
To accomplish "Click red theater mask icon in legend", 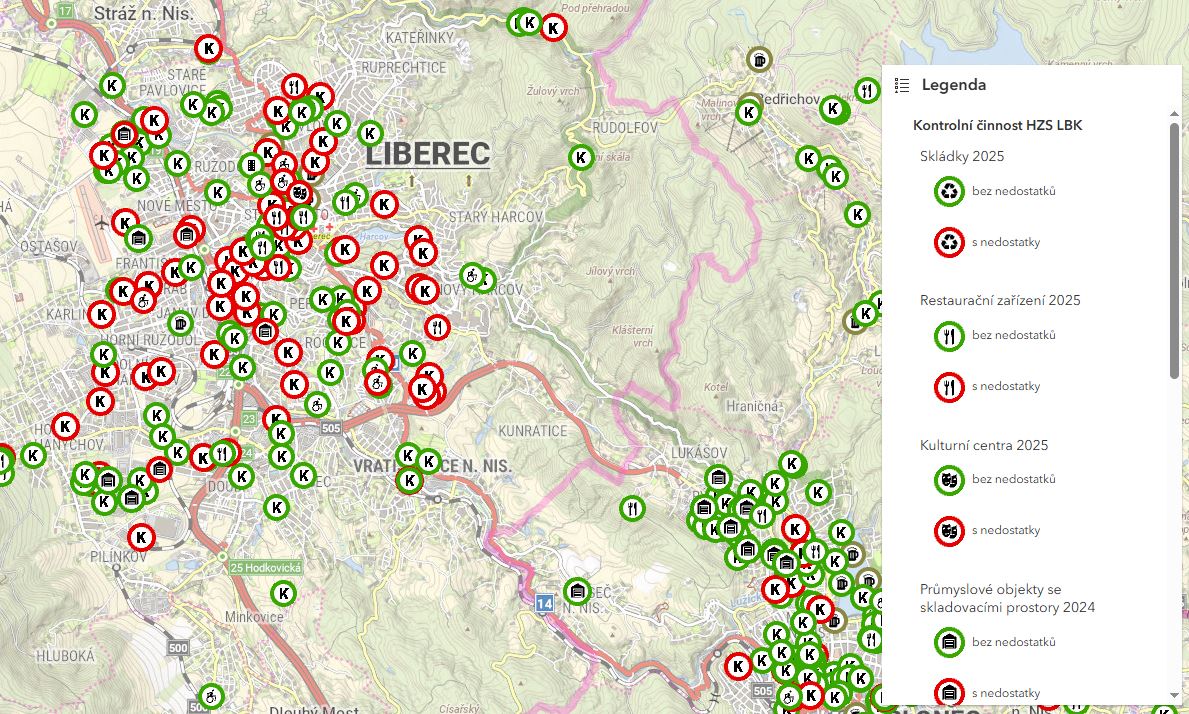I will pyautogui.click(x=949, y=530).
